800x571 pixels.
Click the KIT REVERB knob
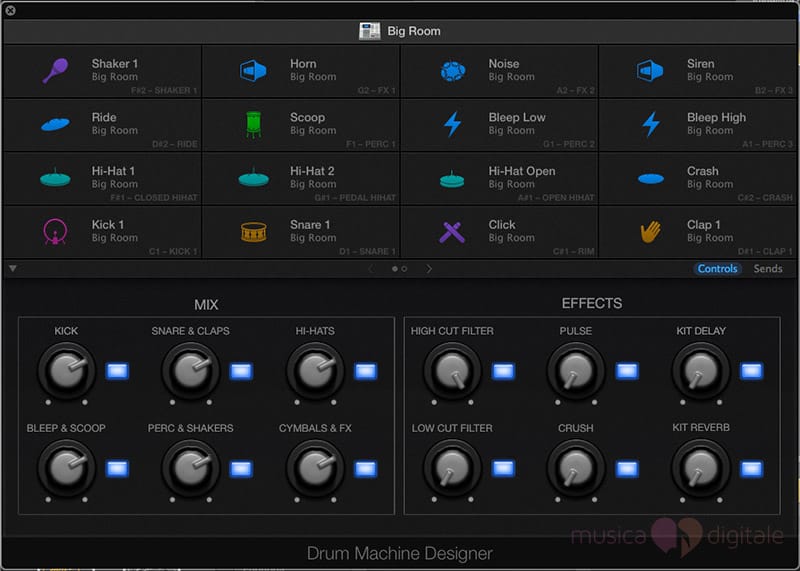coord(701,468)
